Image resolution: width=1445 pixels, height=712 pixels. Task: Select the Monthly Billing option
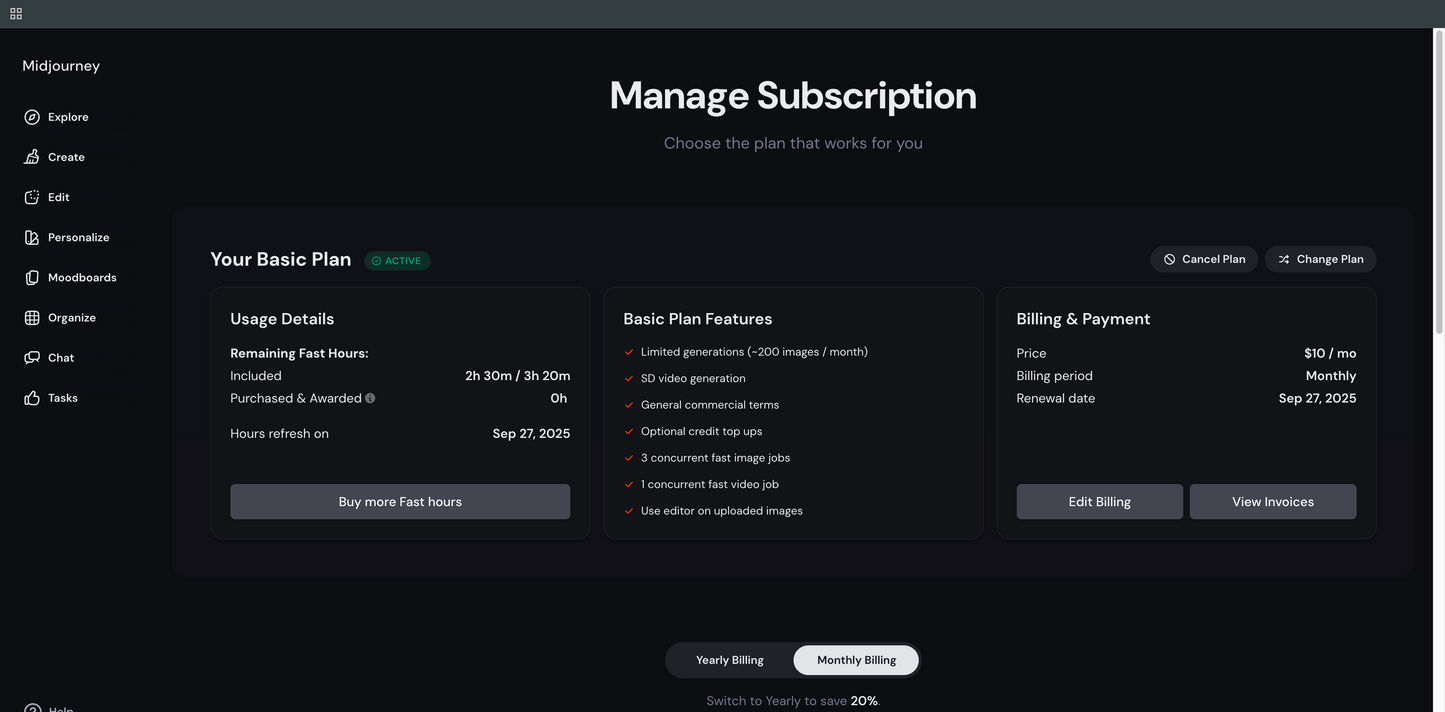(x=856, y=660)
